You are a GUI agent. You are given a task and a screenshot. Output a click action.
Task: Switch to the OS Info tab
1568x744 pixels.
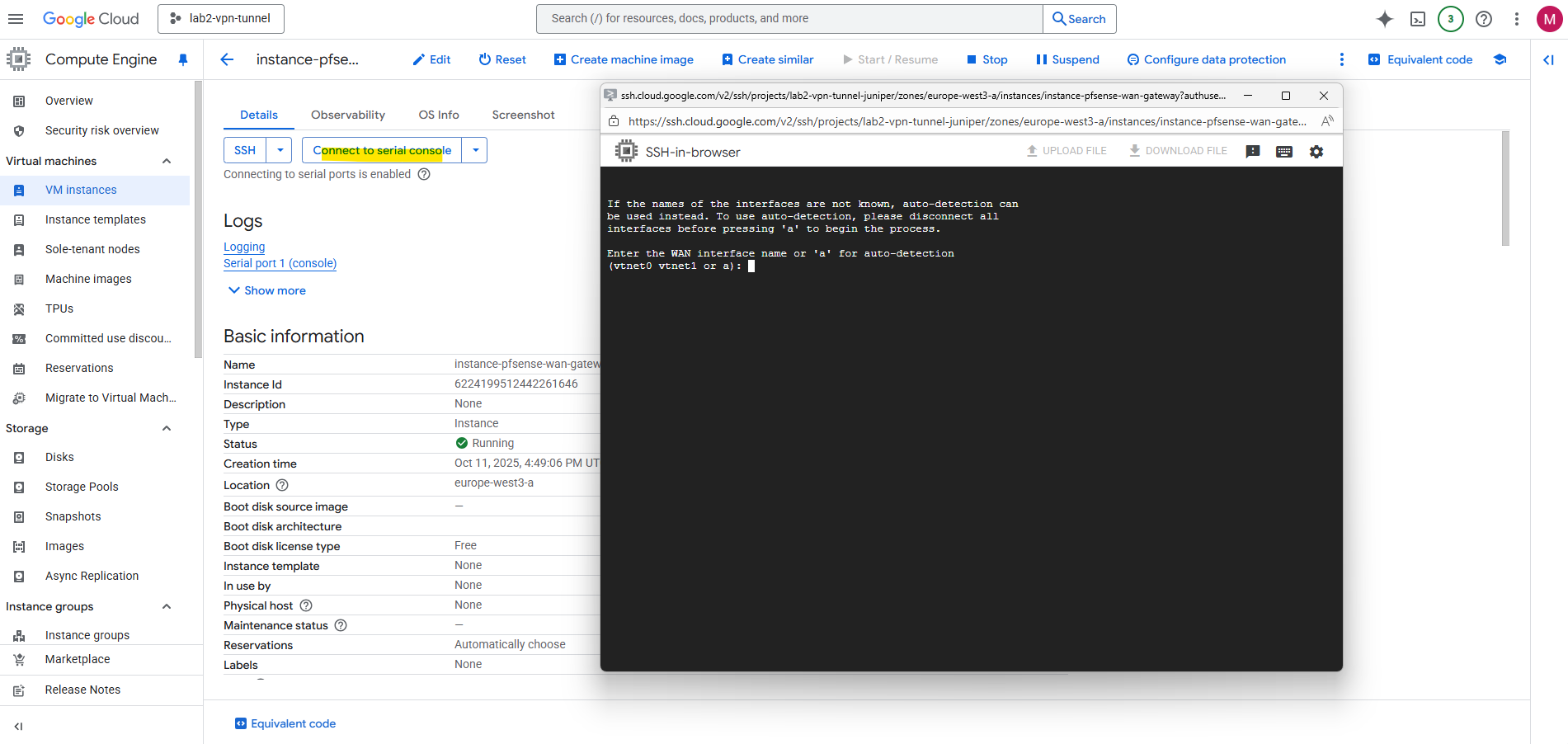tap(438, 115)
